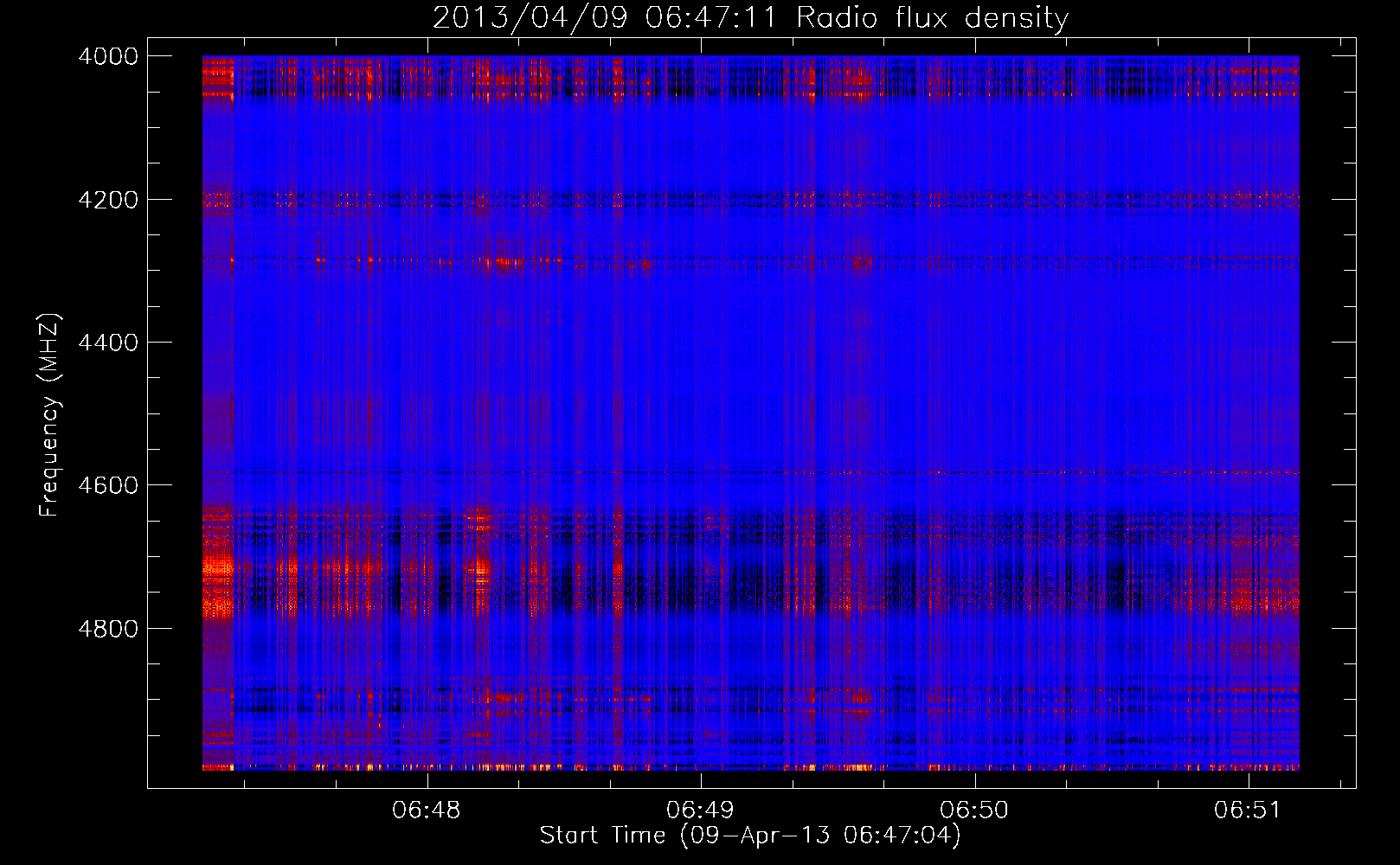
Task: Click the 4600 frequency tick label
Action: 108,485
